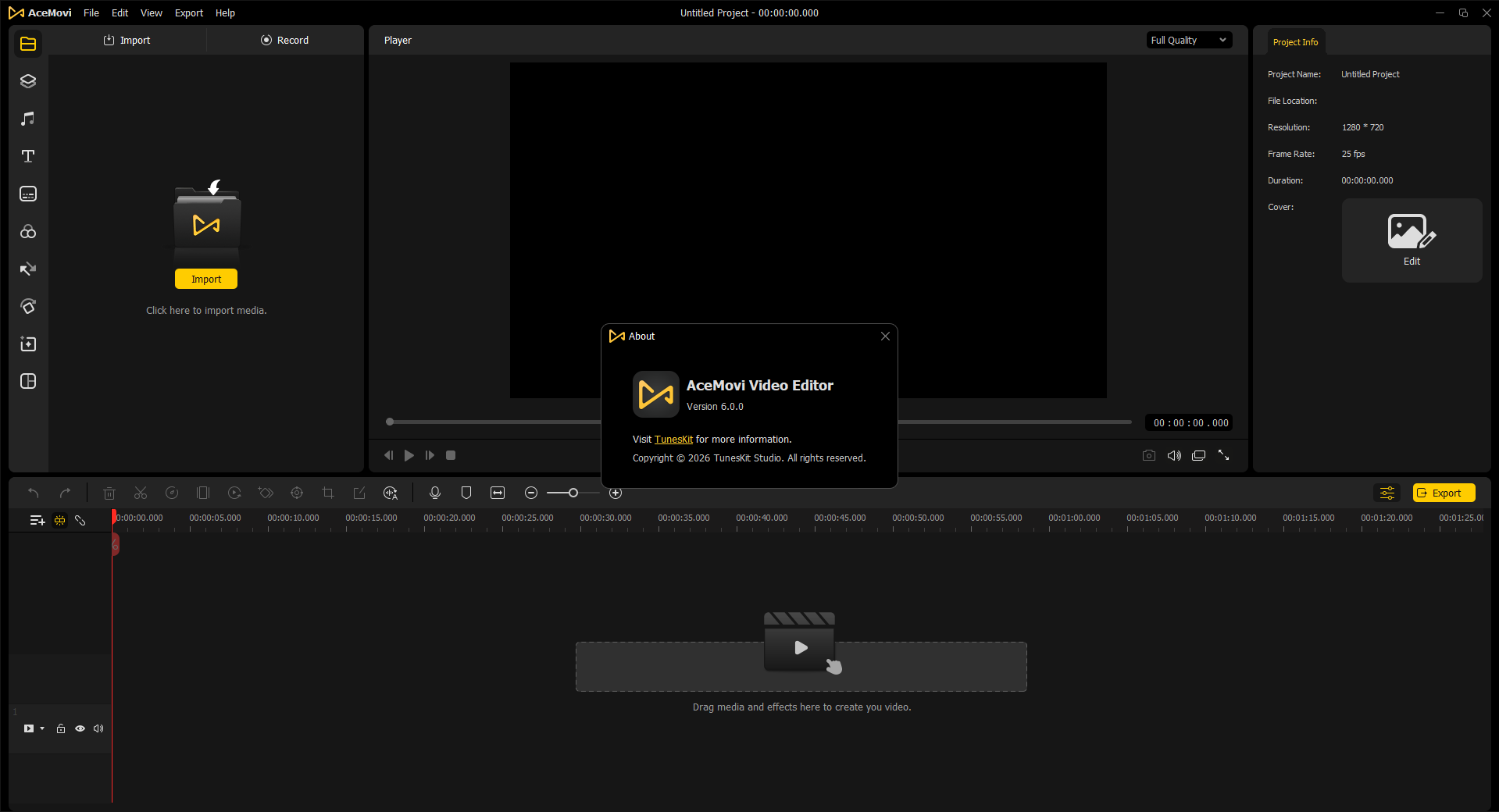The height and width of the screenshot is (812, 1499).
Task: Toggle track 1 visibility eye
Action: click(x=80, y=728)
